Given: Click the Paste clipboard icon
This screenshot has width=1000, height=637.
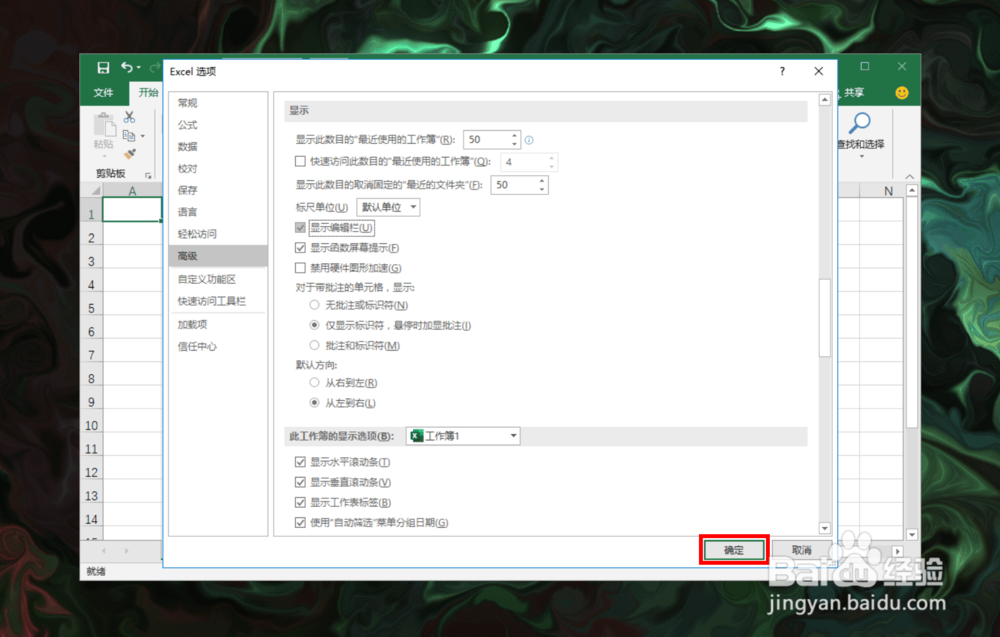Looking at the screenshot, I should point(104,124).
